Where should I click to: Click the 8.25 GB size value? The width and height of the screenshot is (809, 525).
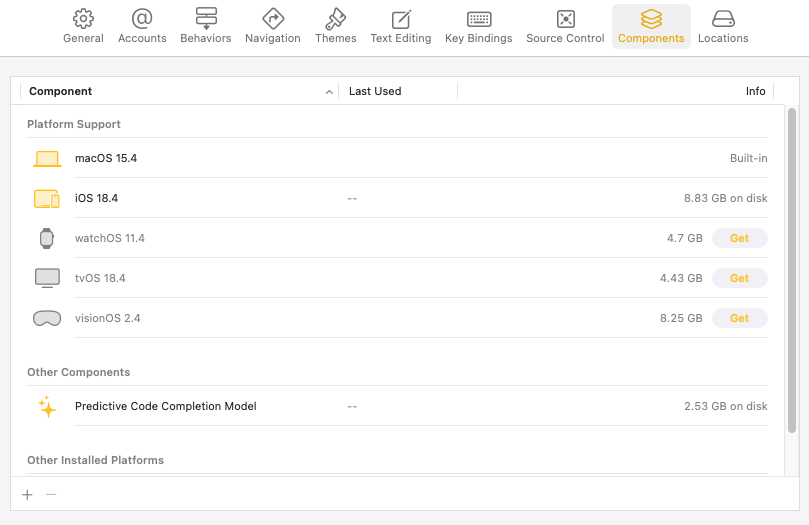(681, 318)
